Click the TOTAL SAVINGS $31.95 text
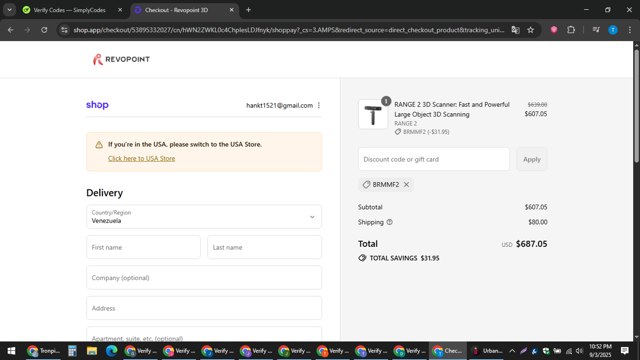The height and width of the screenshot is (360, 640). (x=404, y=258)
